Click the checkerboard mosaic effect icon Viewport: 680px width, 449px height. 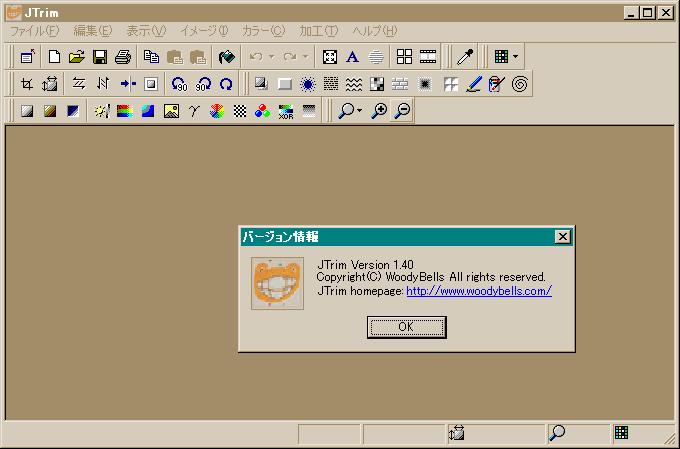[376, 84]
